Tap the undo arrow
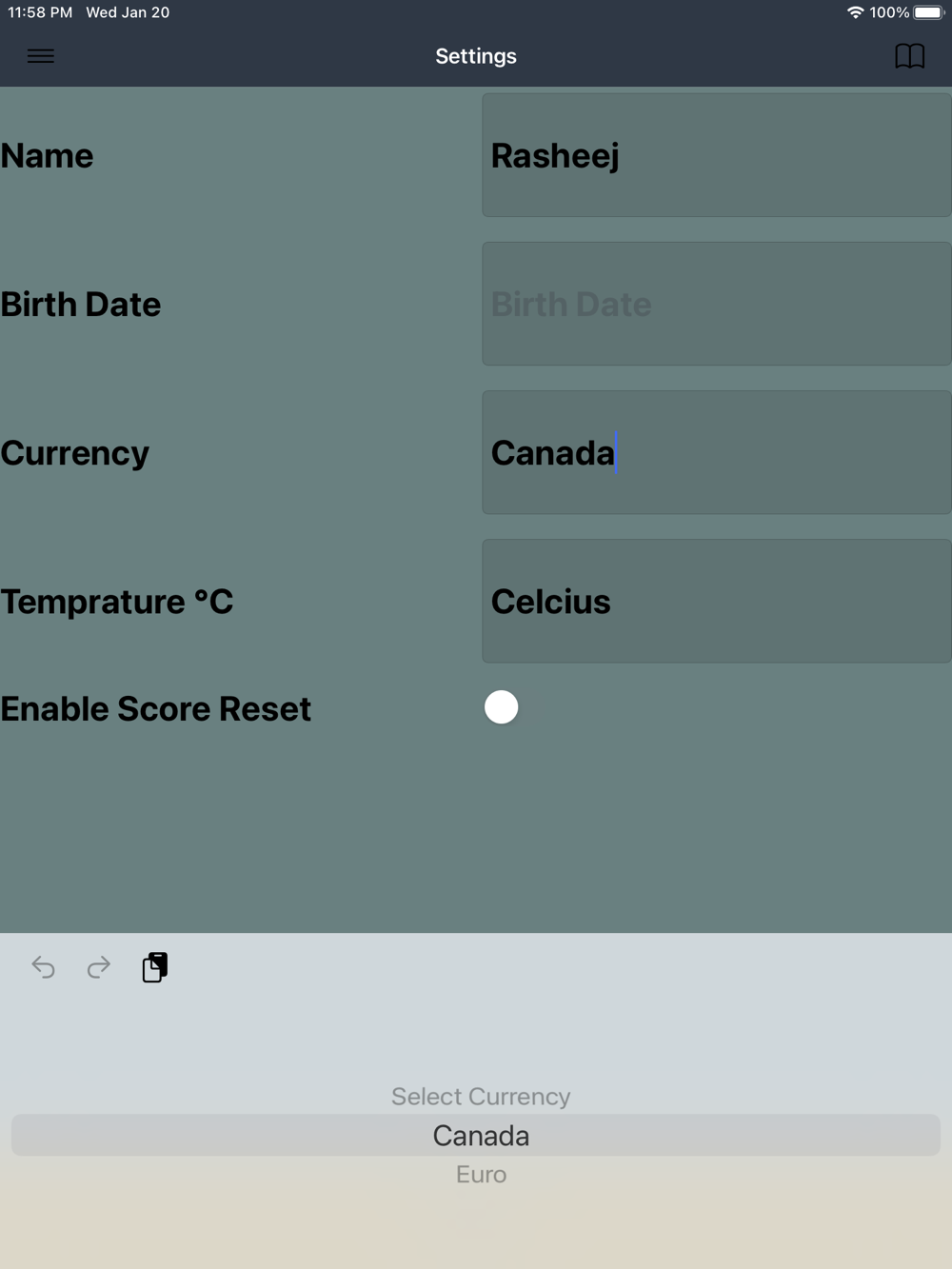 click(x=43, y=967)
